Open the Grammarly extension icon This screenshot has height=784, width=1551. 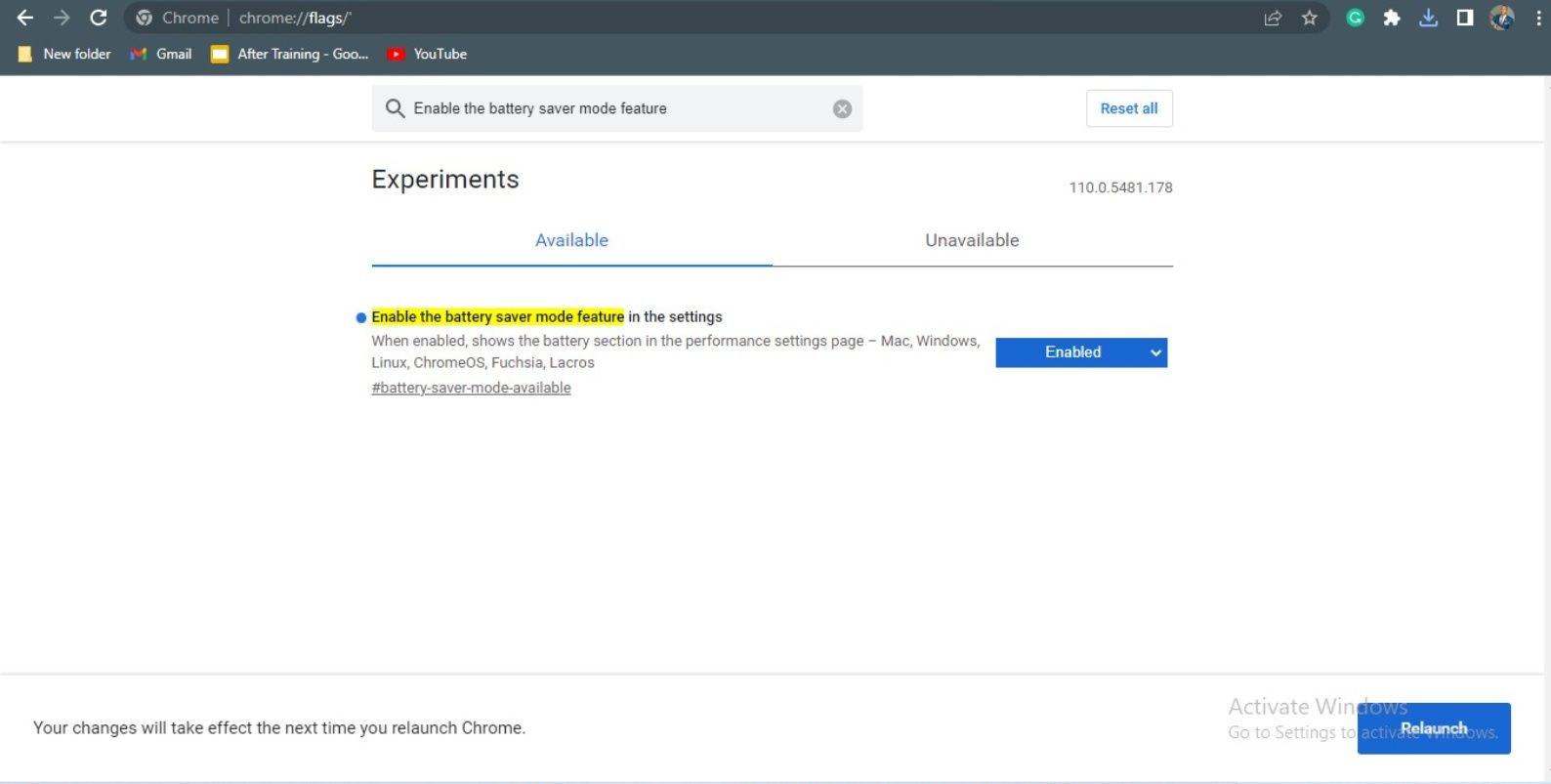[1355, 18]
